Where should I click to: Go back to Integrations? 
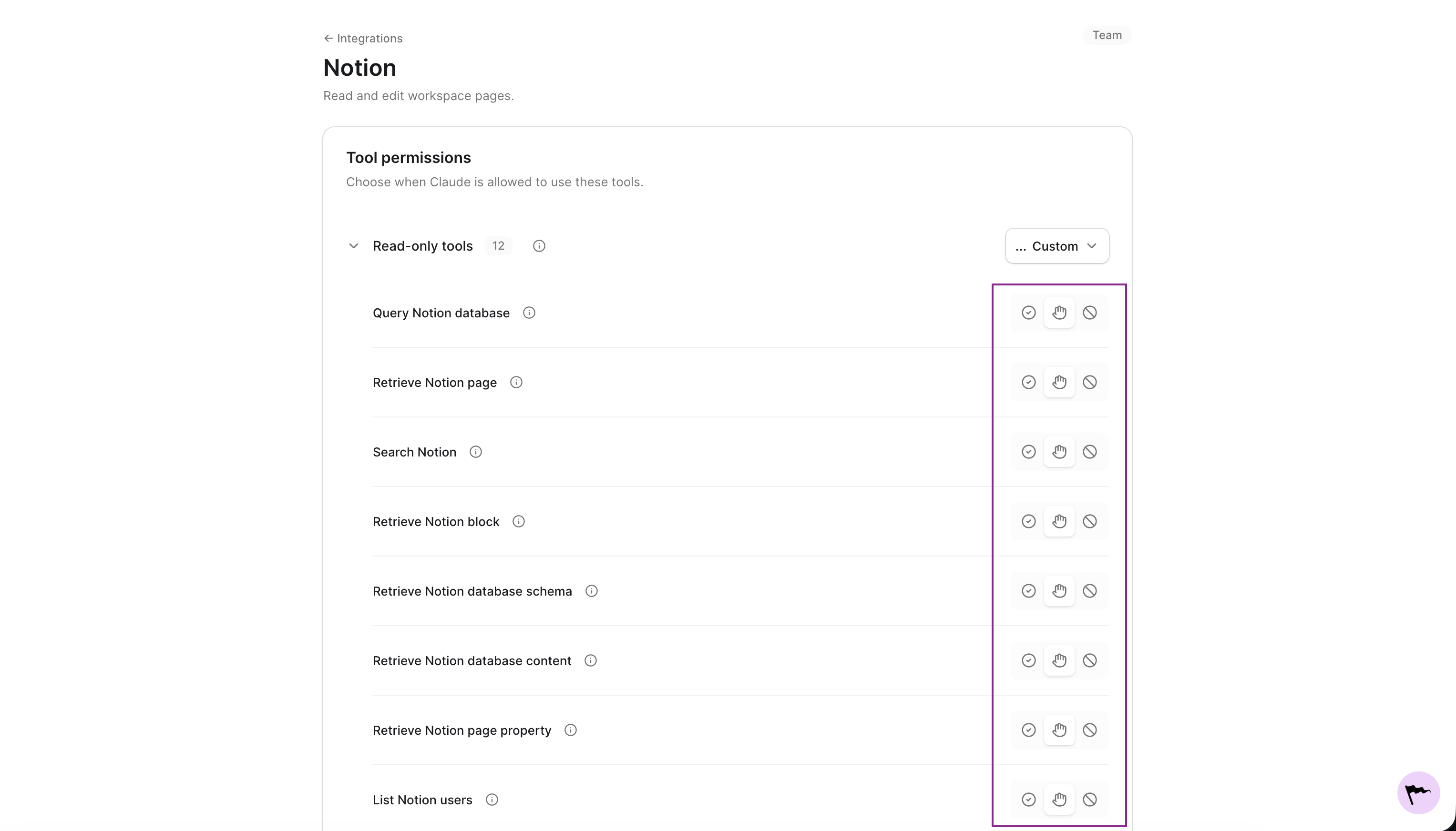tap(363, 38)
